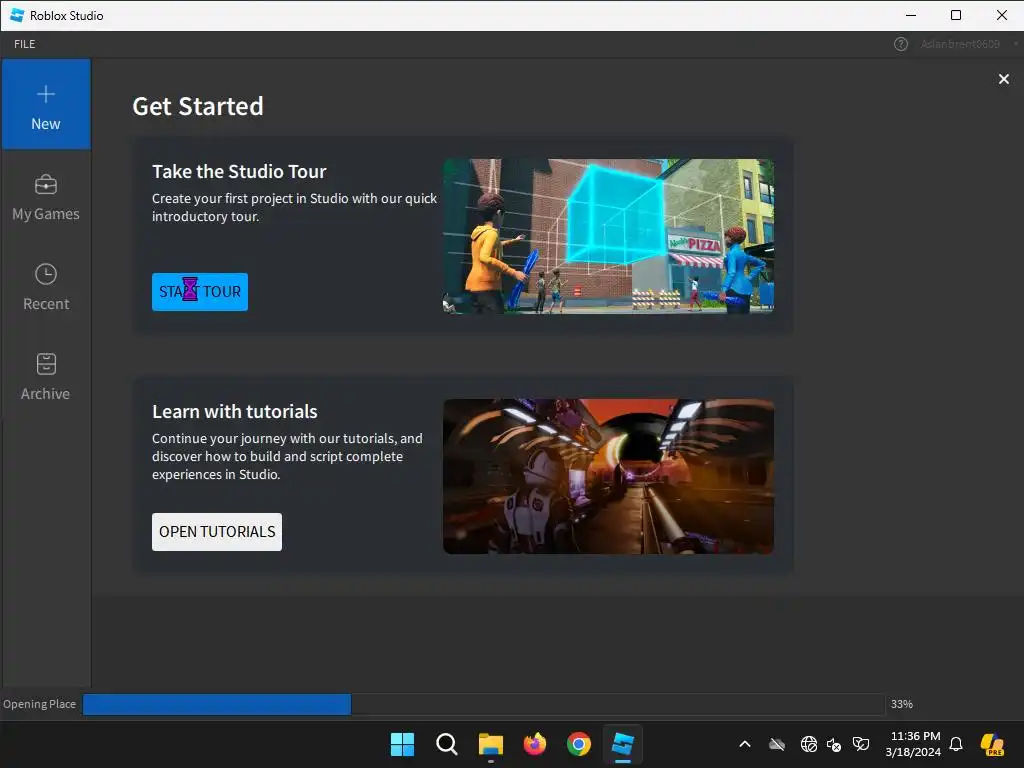Image resolution: width=1024 pixels, height=768 pixels.
Task: Launch Firefox from the taskbar
Action: [535, 744]
